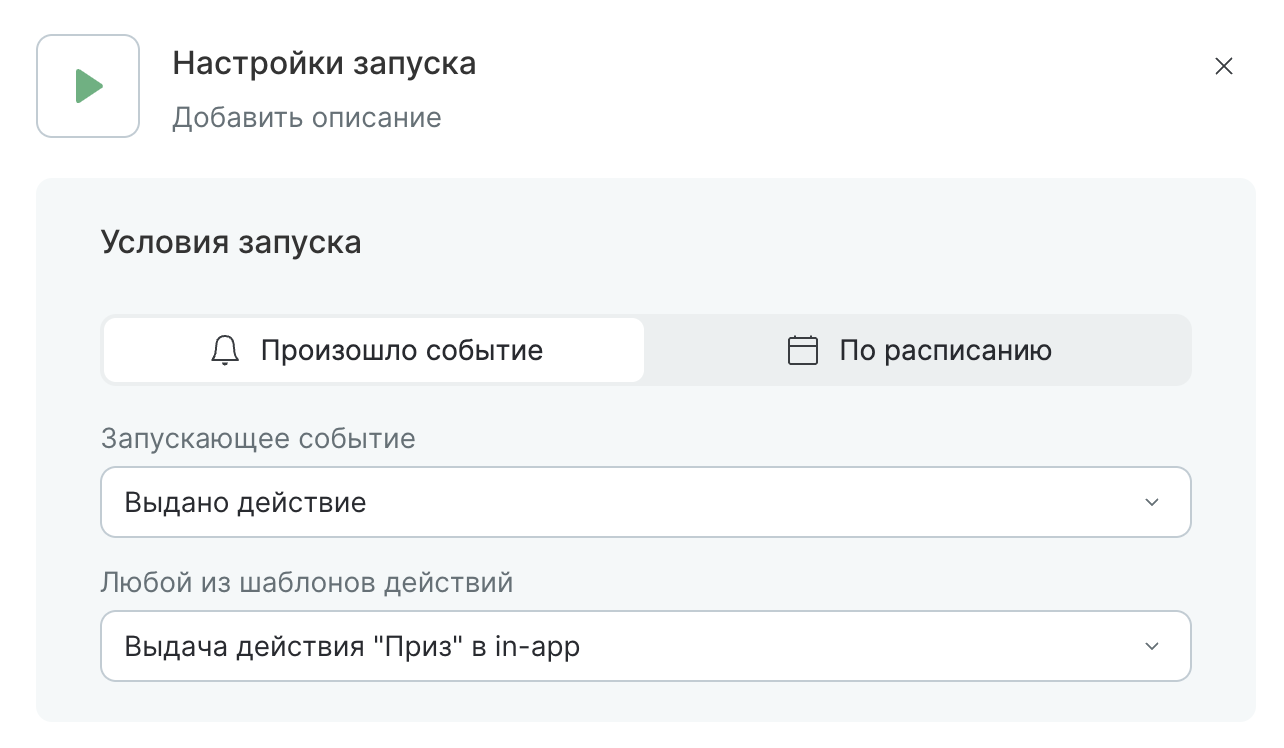
Task: Click the Условия запуска heading
Action: (231, 243)
